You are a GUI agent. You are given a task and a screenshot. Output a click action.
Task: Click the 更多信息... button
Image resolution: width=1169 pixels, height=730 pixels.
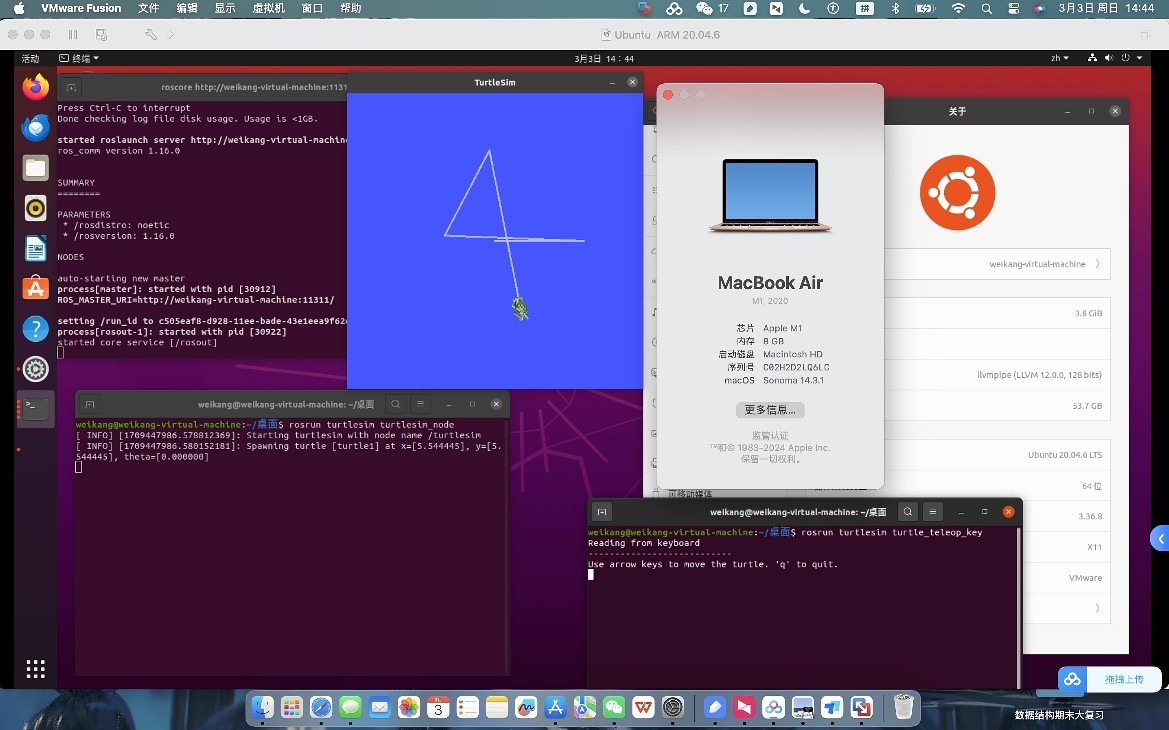click(770, 410)
